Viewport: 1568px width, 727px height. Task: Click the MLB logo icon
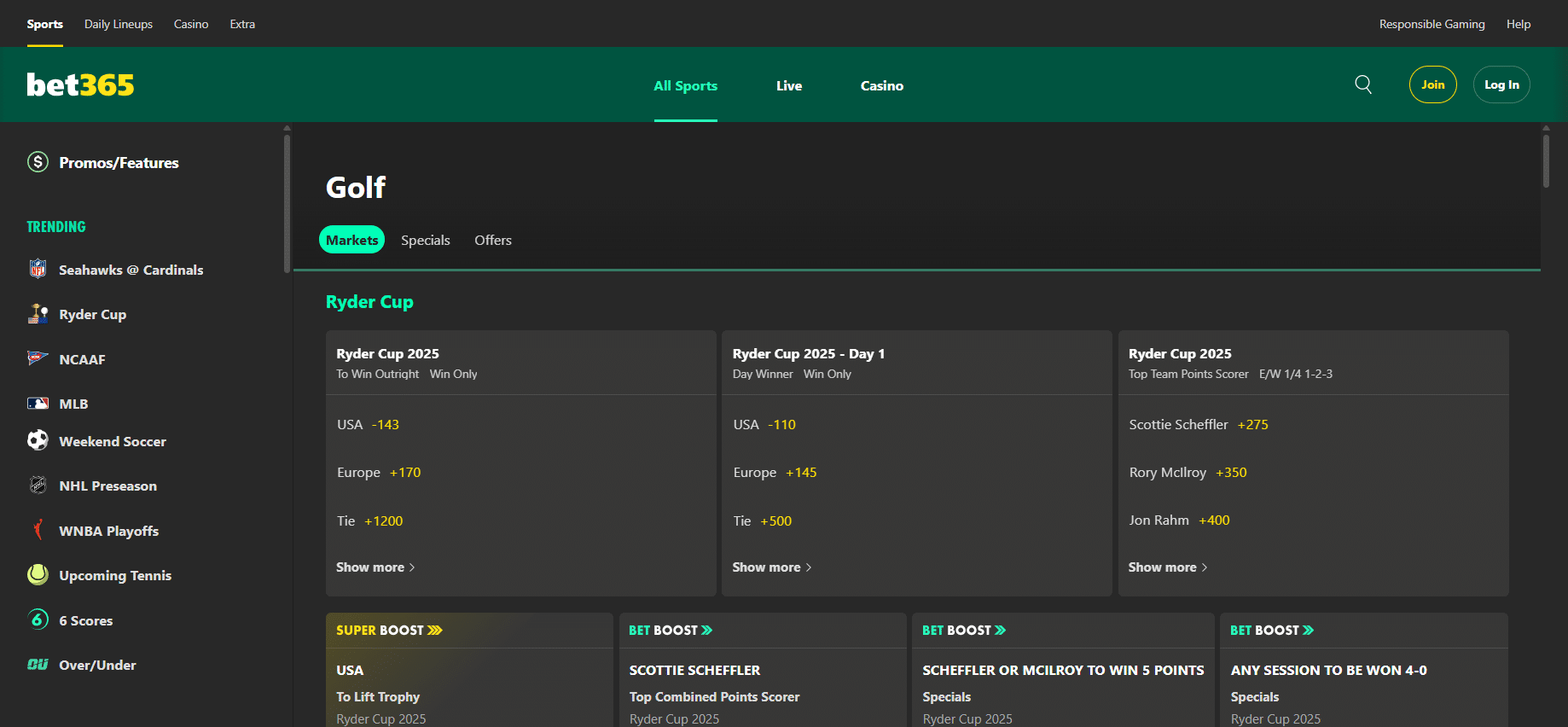pos(38,404)
